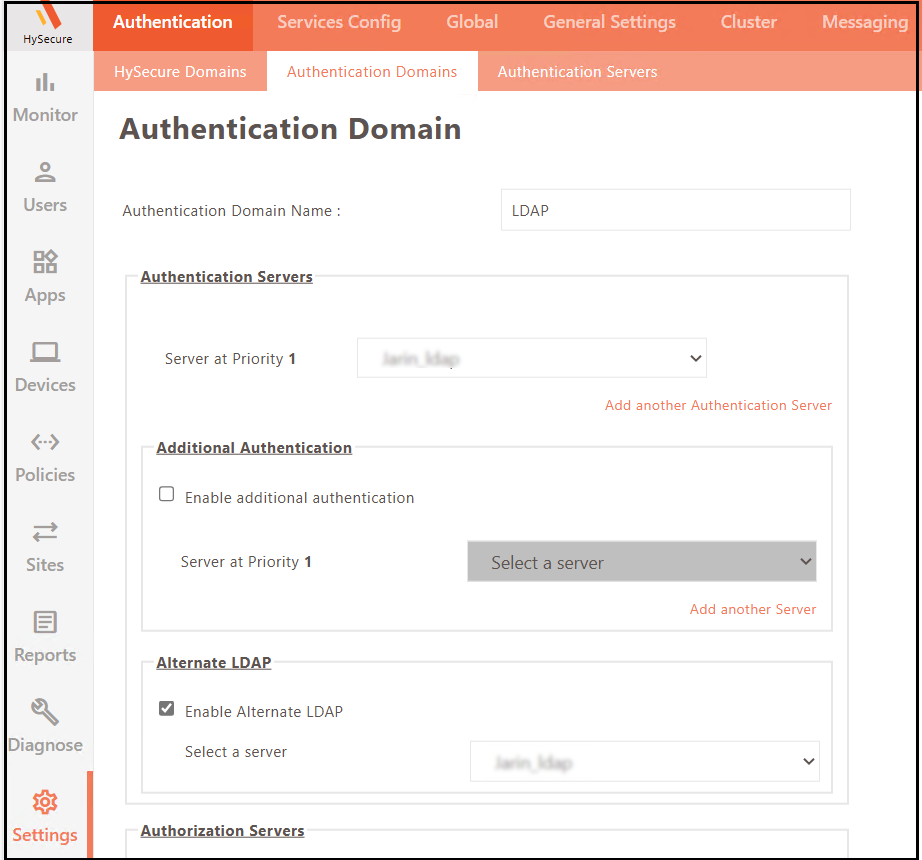Open the Apps grid icon
Screen dimensions: 922x860
pyautogui.click(x=45, y=262)
